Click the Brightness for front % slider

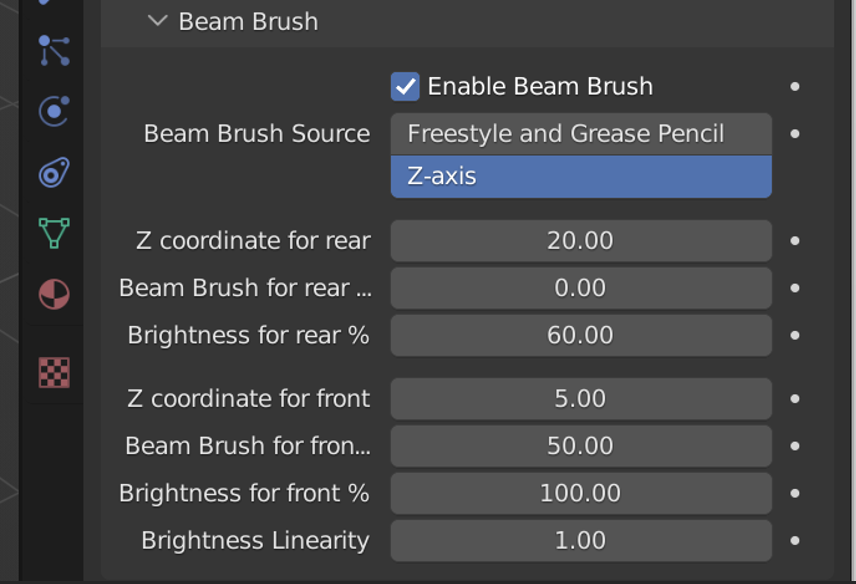pos(581,493)
